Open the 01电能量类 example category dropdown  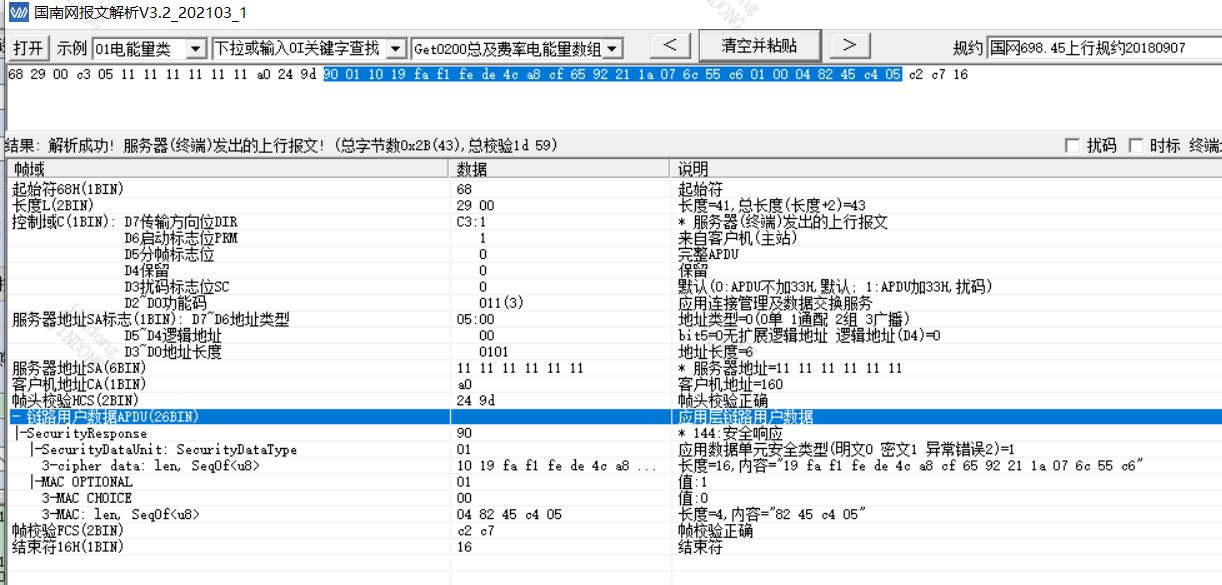[x=196, y=48]
